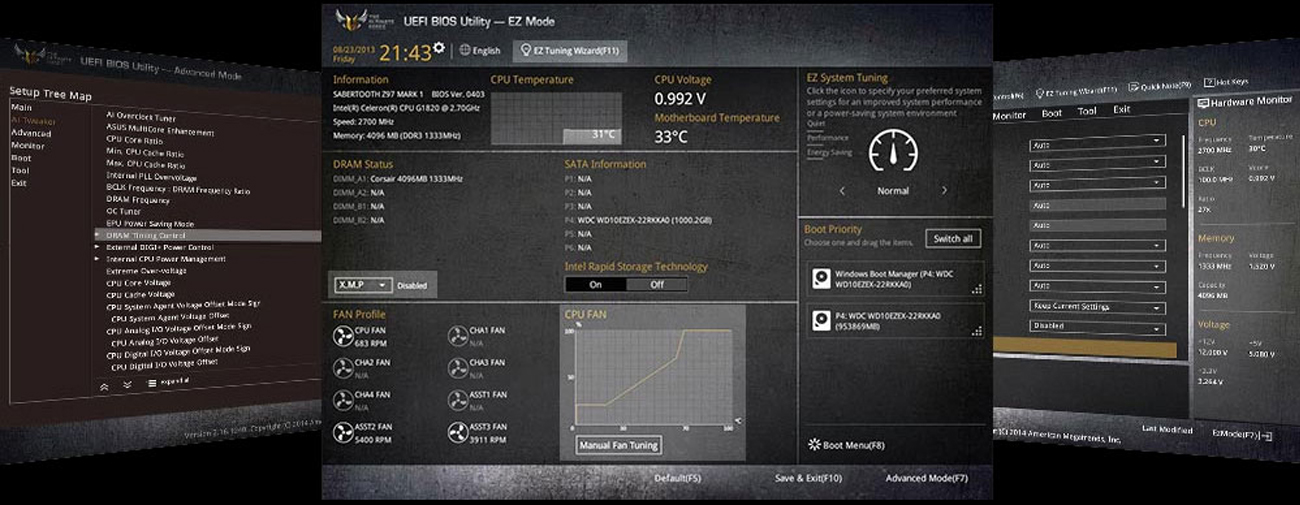Image resolution: width=1300 pixels, height=505 pixels.
Task: Turn Intel Rapid Storage Technology Off
Action: coord(657,284)
